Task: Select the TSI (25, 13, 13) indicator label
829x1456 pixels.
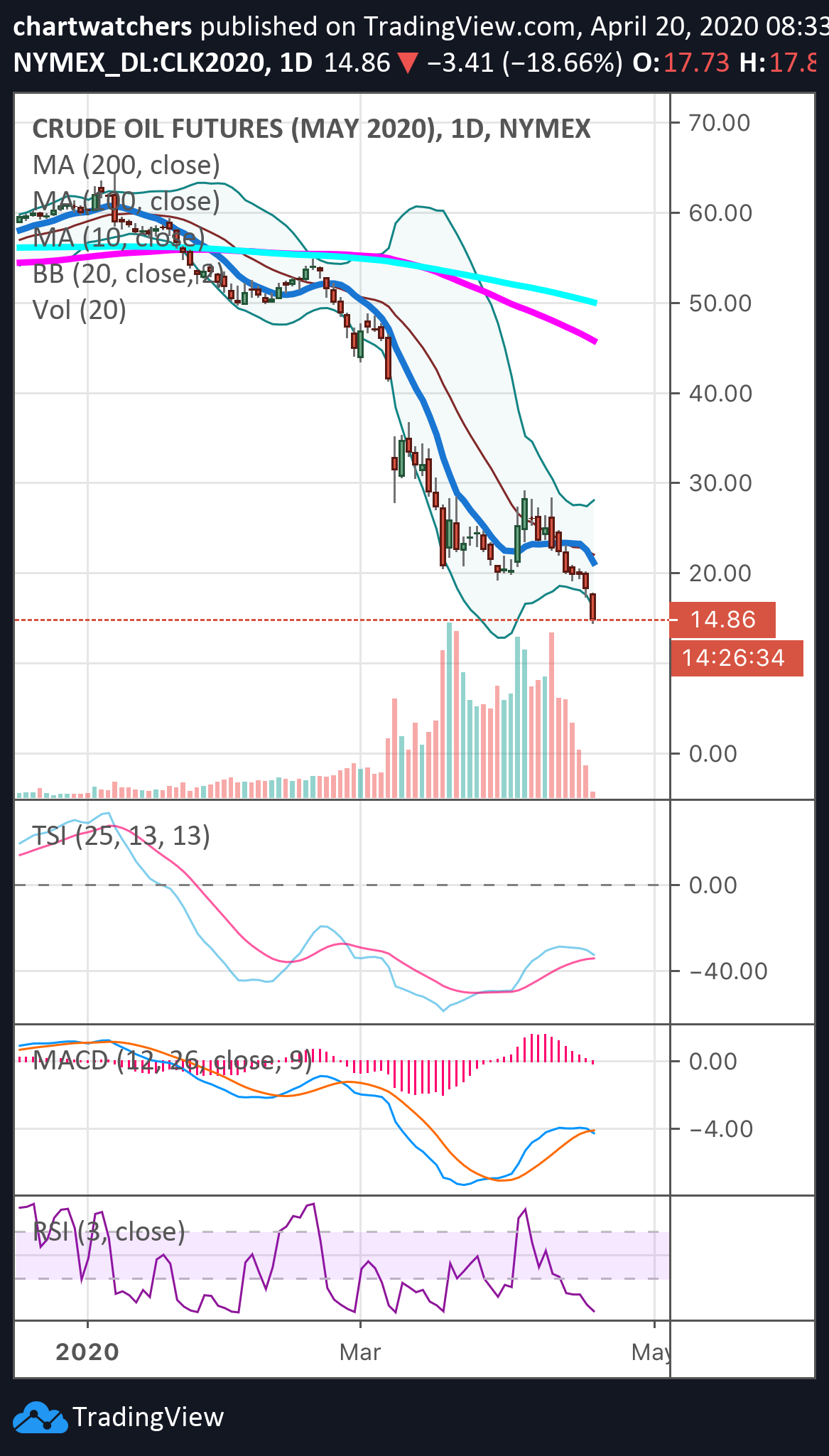Action: 121,836
